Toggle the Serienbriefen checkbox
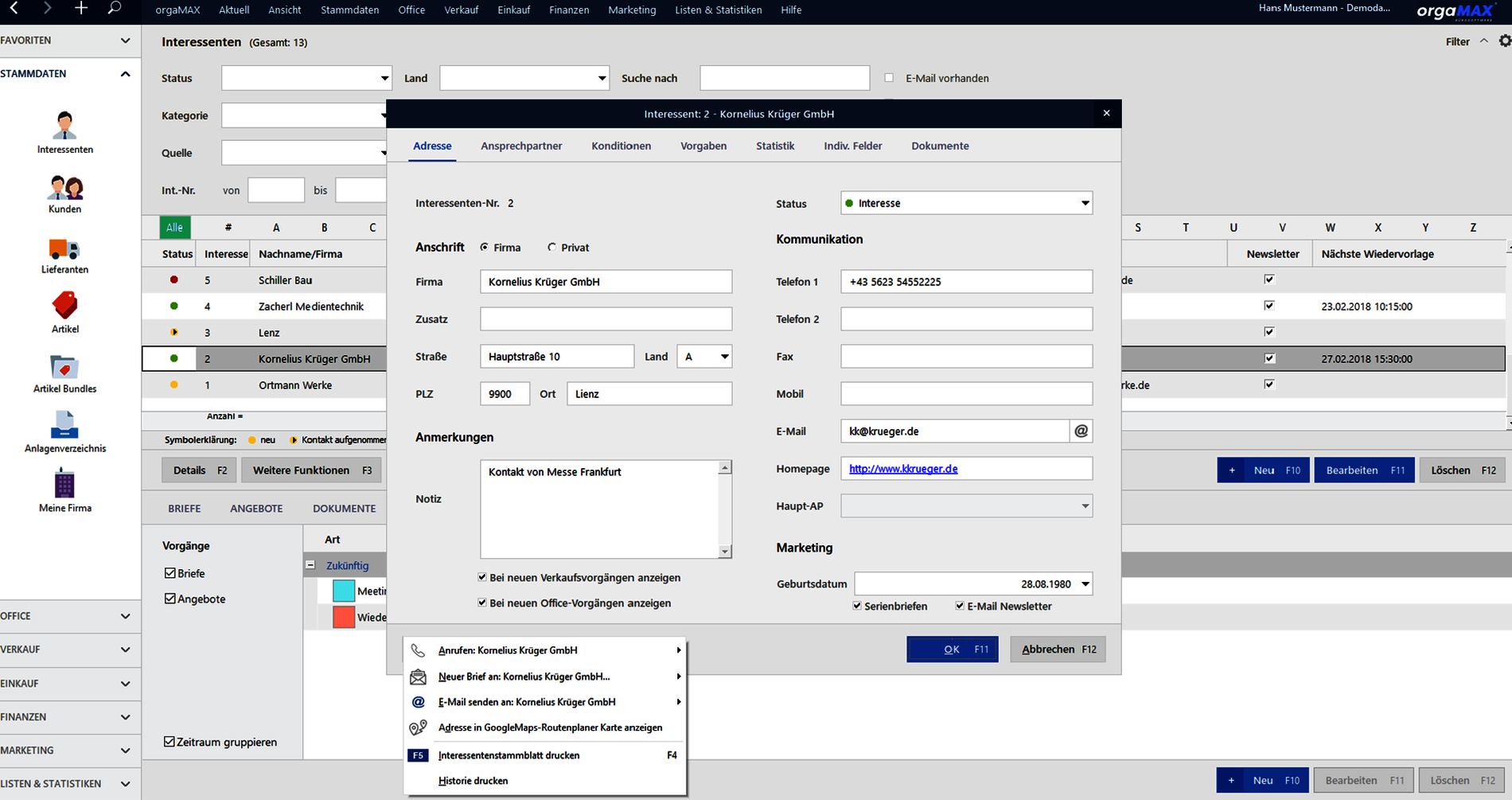This screenshot has height=800, width=1512. pos(857,607)
